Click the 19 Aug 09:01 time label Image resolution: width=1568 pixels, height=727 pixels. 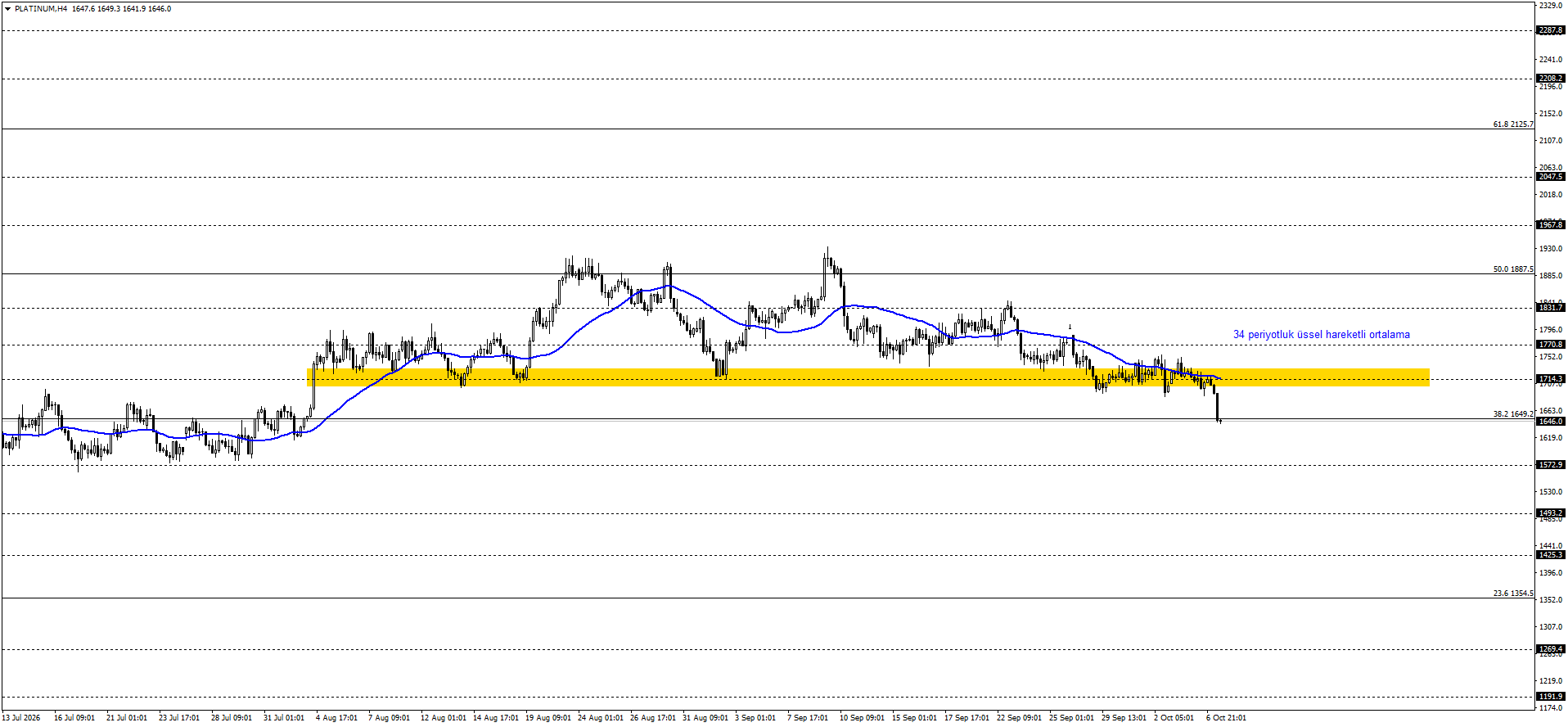pos(548,718)
